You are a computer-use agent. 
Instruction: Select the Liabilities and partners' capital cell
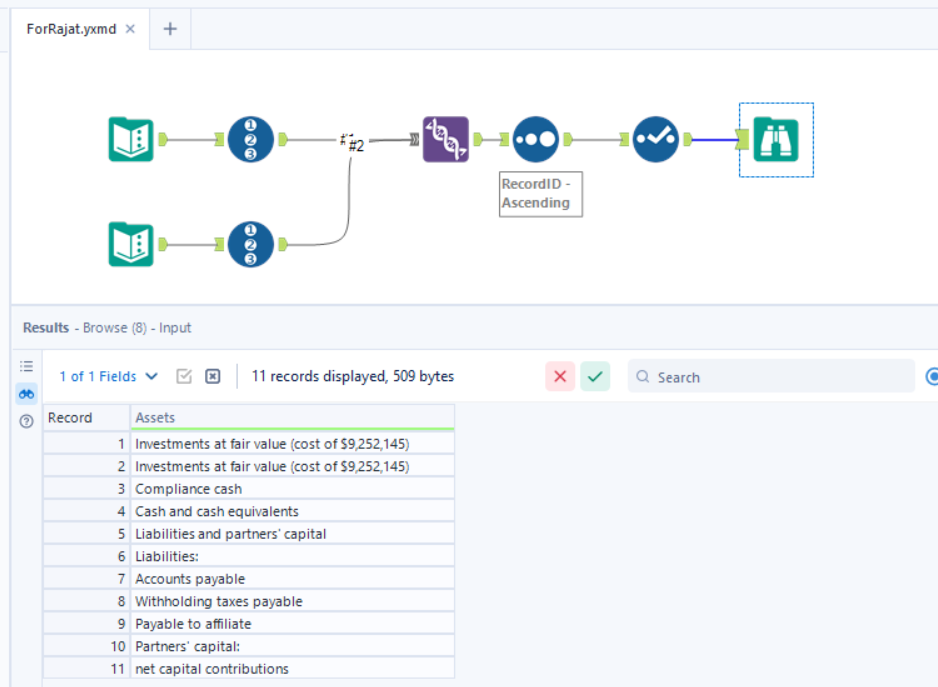[293, 534]
